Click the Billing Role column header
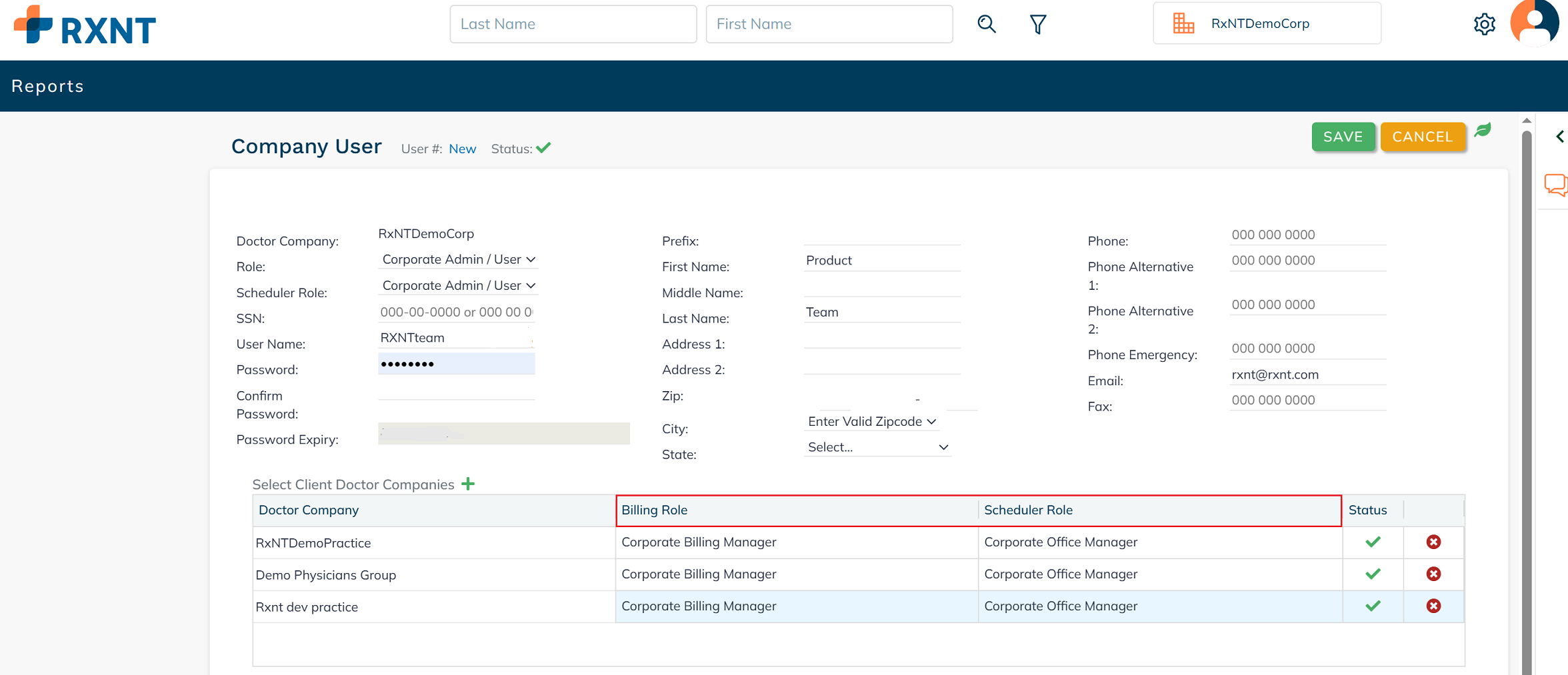Screen dimensions: 1568x675 (x=797, y=510)
